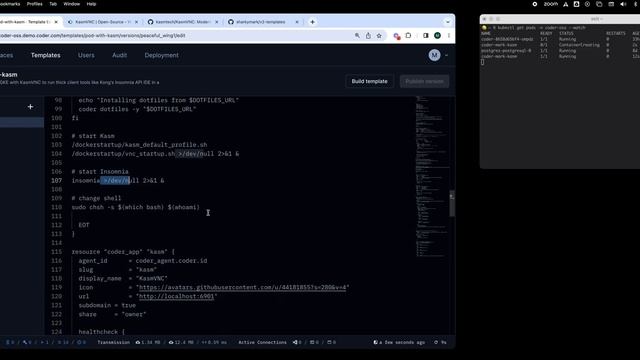This screenshot has width=640, height=360.
Task: Click the 'display_name = "KasmVNC"' line
Action: tap(123, 278)
